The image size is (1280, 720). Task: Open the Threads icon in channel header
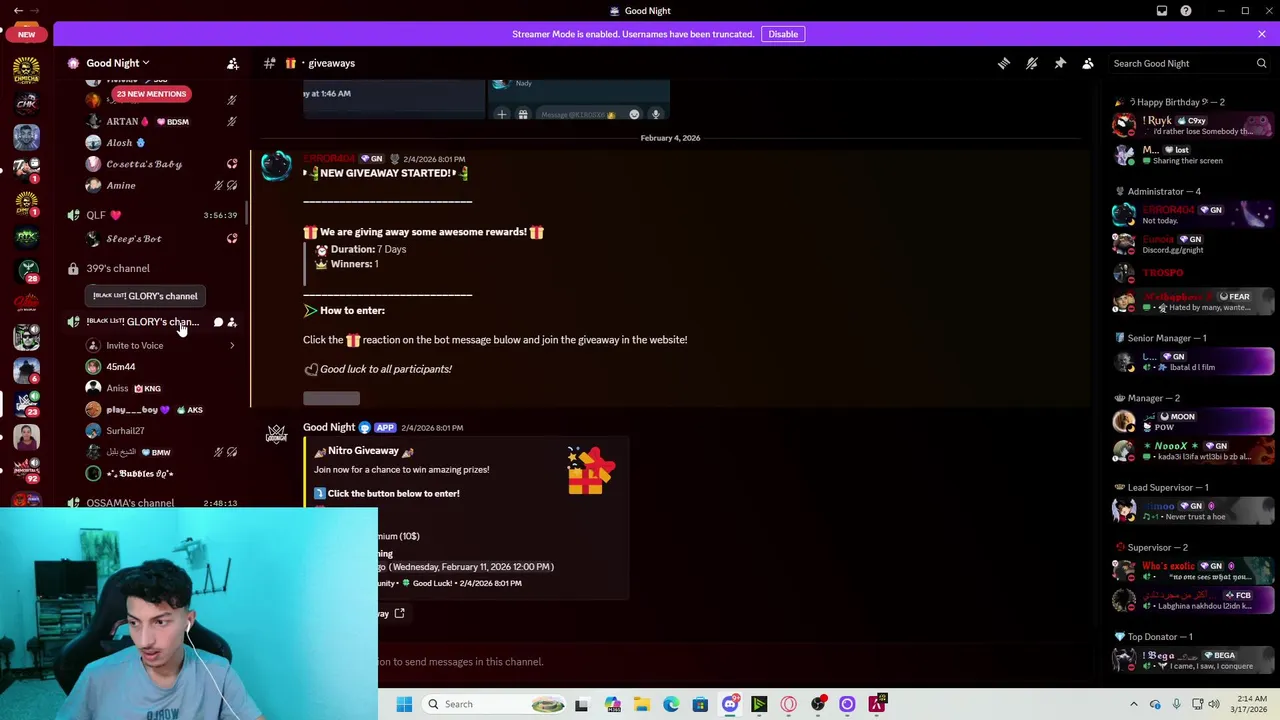(1003, 63)
